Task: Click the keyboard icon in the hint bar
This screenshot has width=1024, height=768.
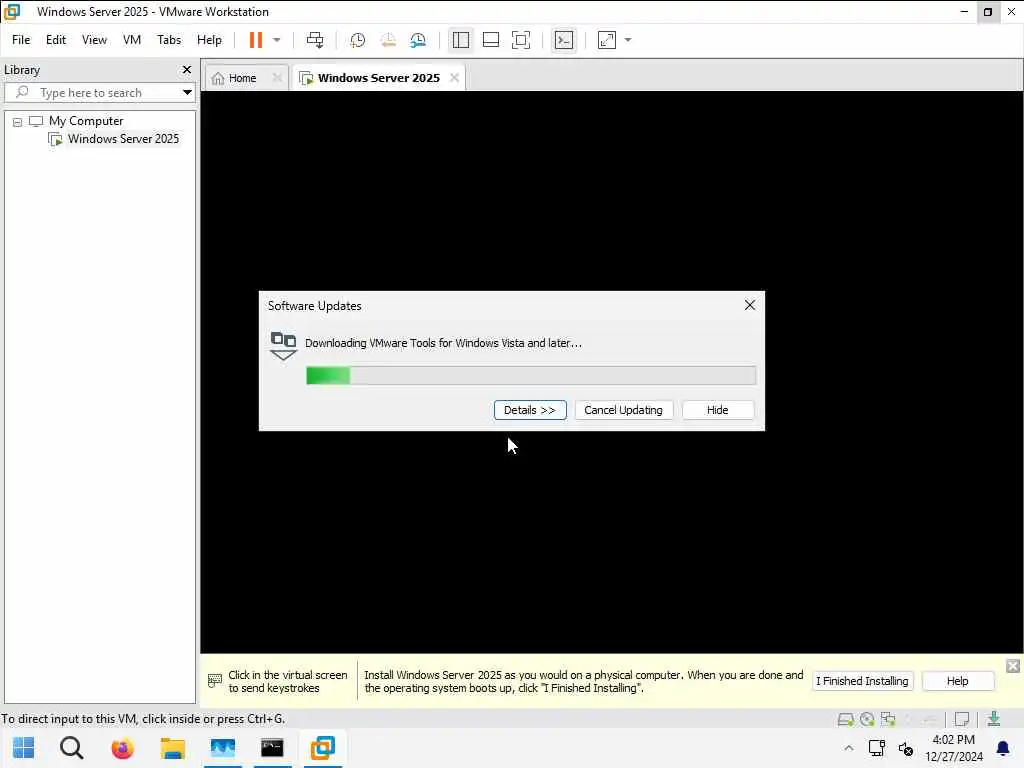Action: (214, 681)
